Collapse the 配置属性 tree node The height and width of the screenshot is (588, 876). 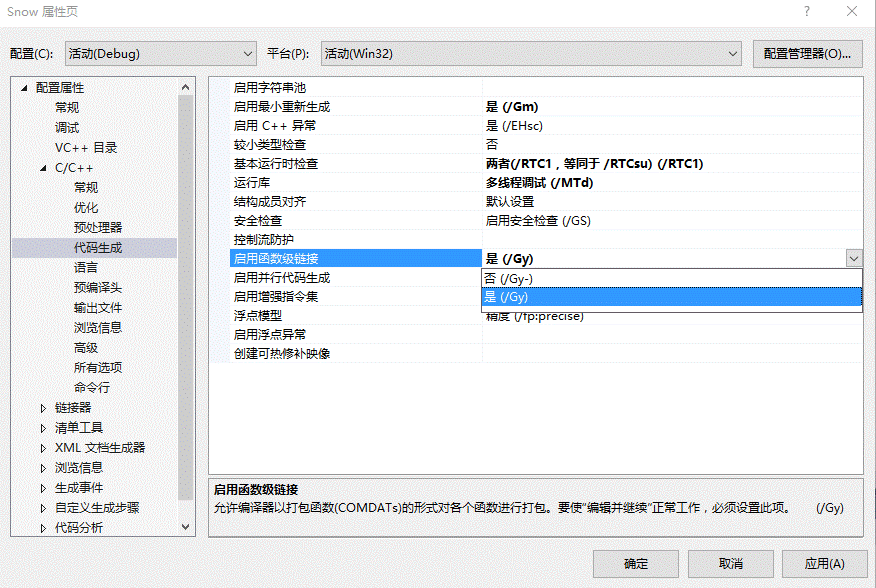click(x=24, y=88)
